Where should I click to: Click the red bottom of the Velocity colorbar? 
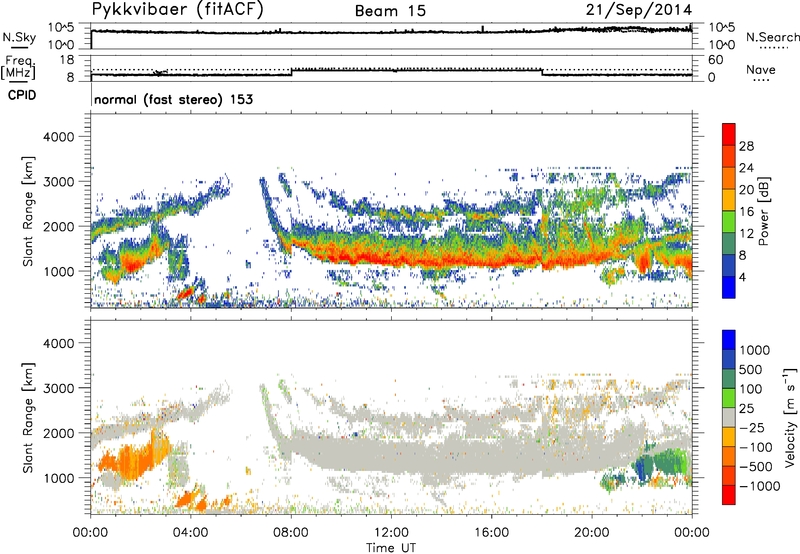point(729,496)
